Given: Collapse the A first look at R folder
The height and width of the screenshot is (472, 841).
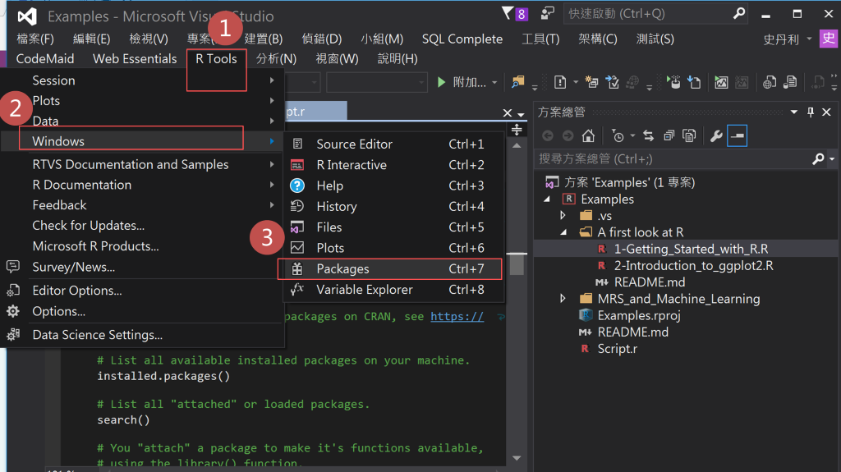Looking at the screenshot, I should click(563, 233).
